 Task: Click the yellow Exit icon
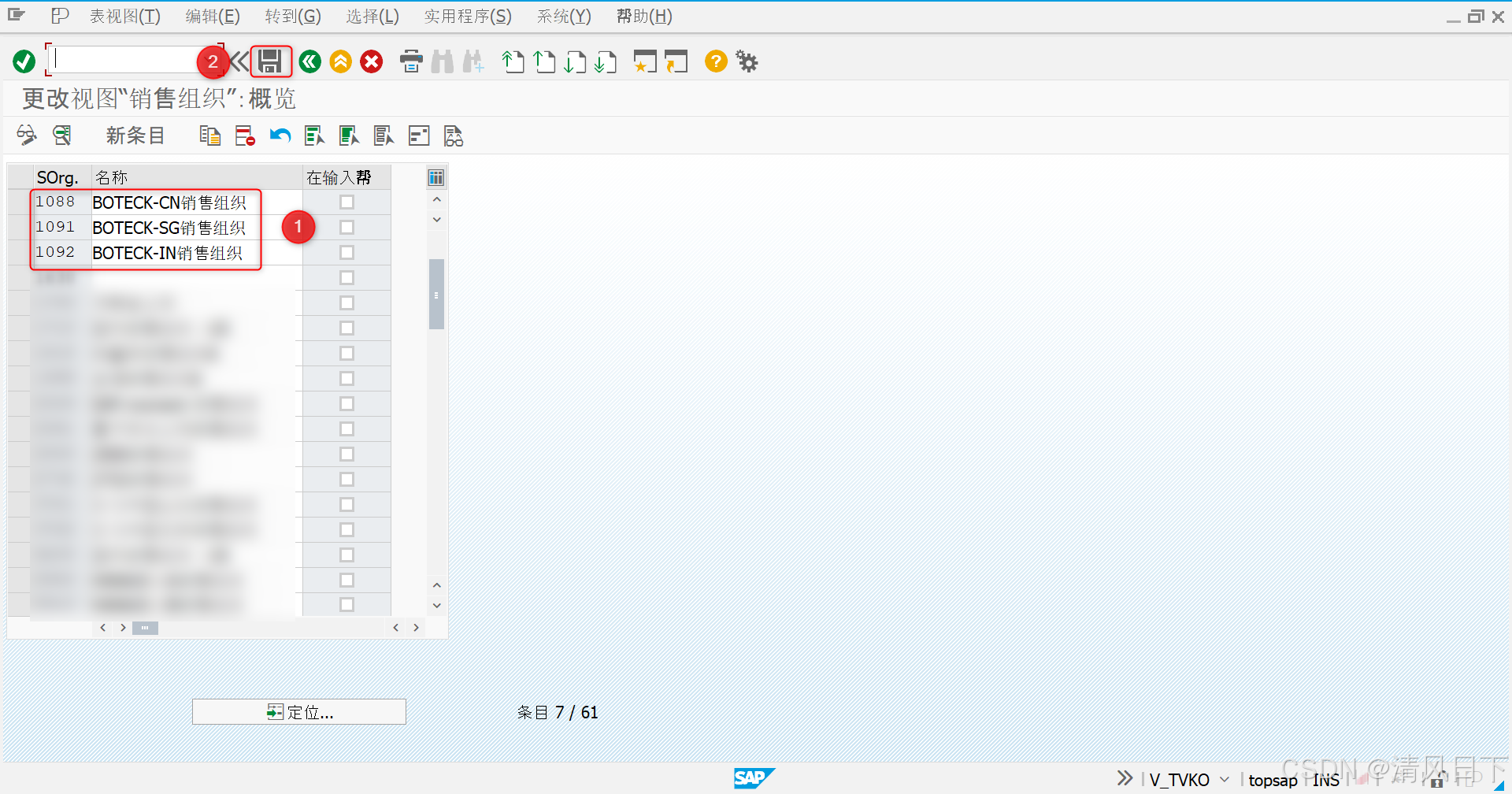point(341,61)
